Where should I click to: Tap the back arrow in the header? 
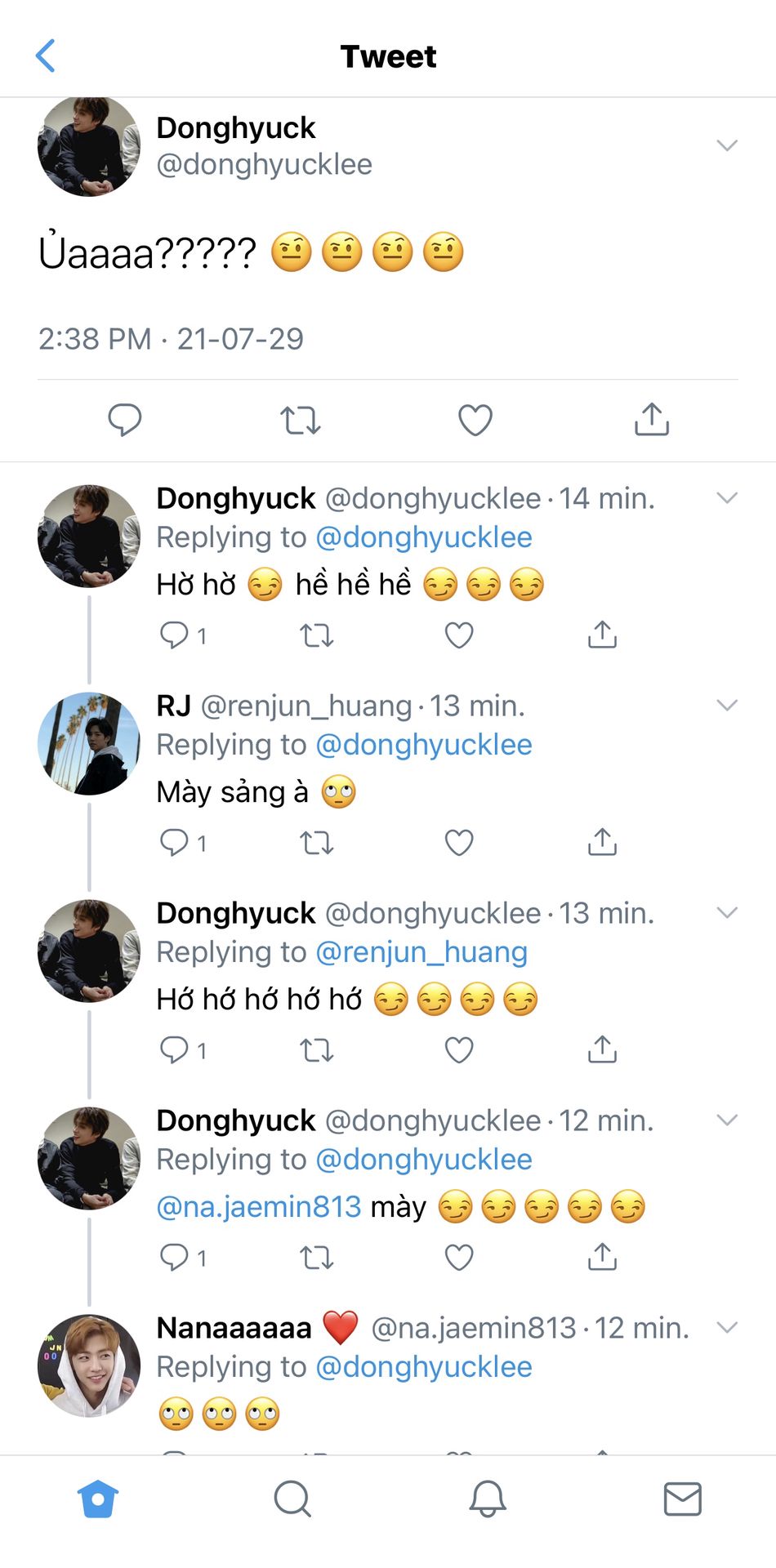pos(47,56)
